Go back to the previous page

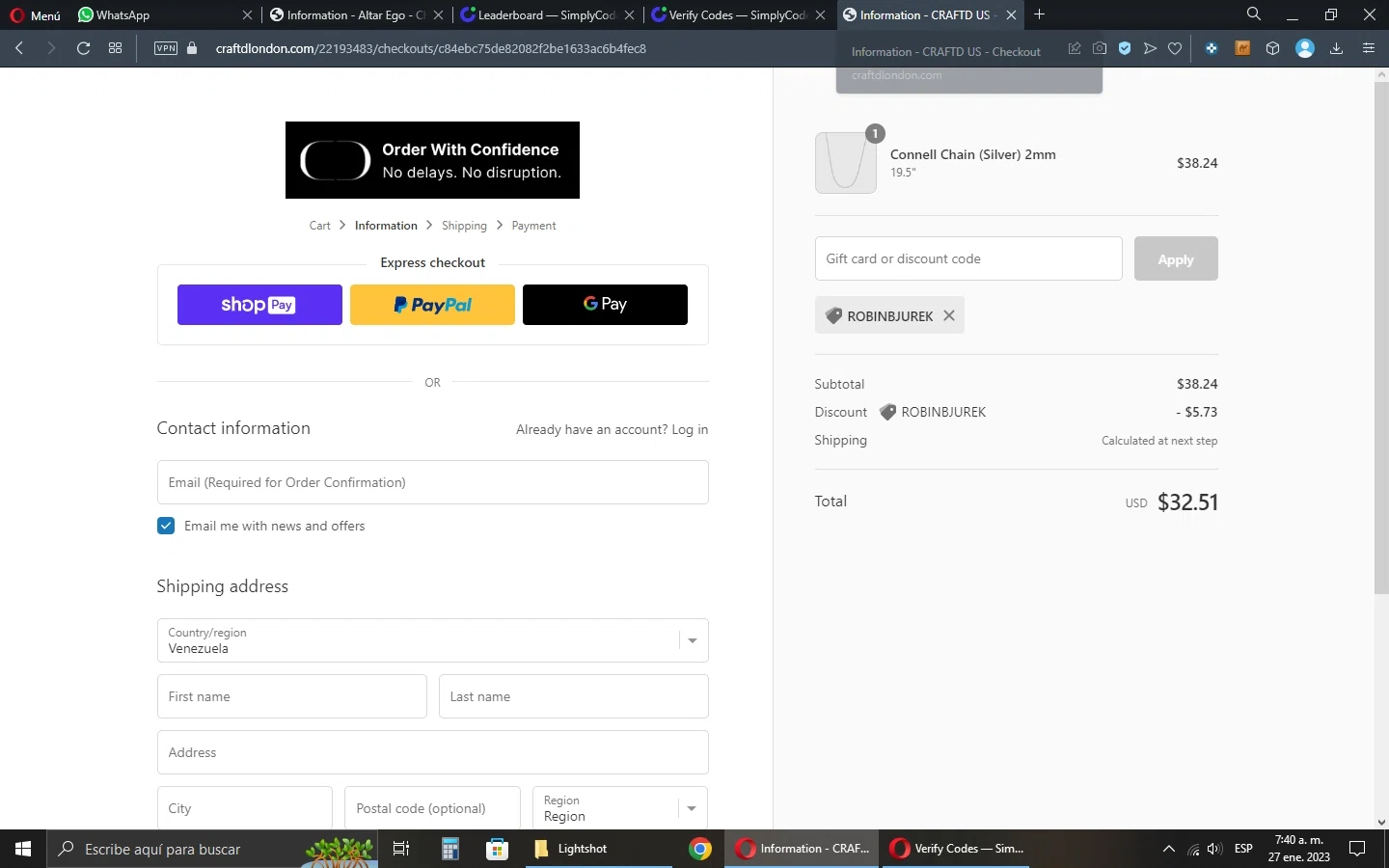coord(19,48)
